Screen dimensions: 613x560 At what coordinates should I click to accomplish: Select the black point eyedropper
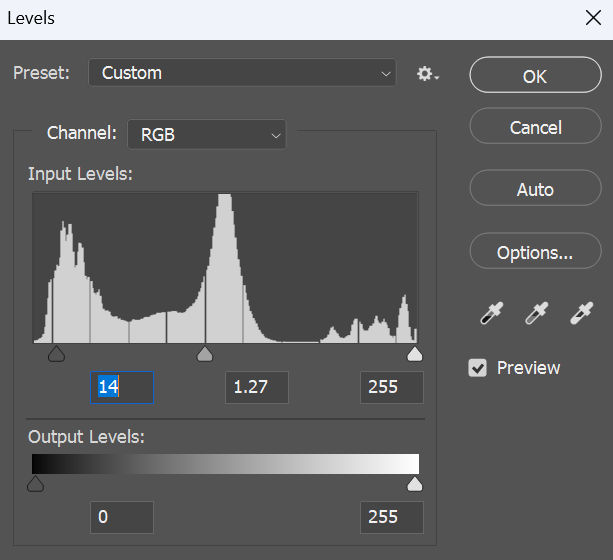(491, 313)
